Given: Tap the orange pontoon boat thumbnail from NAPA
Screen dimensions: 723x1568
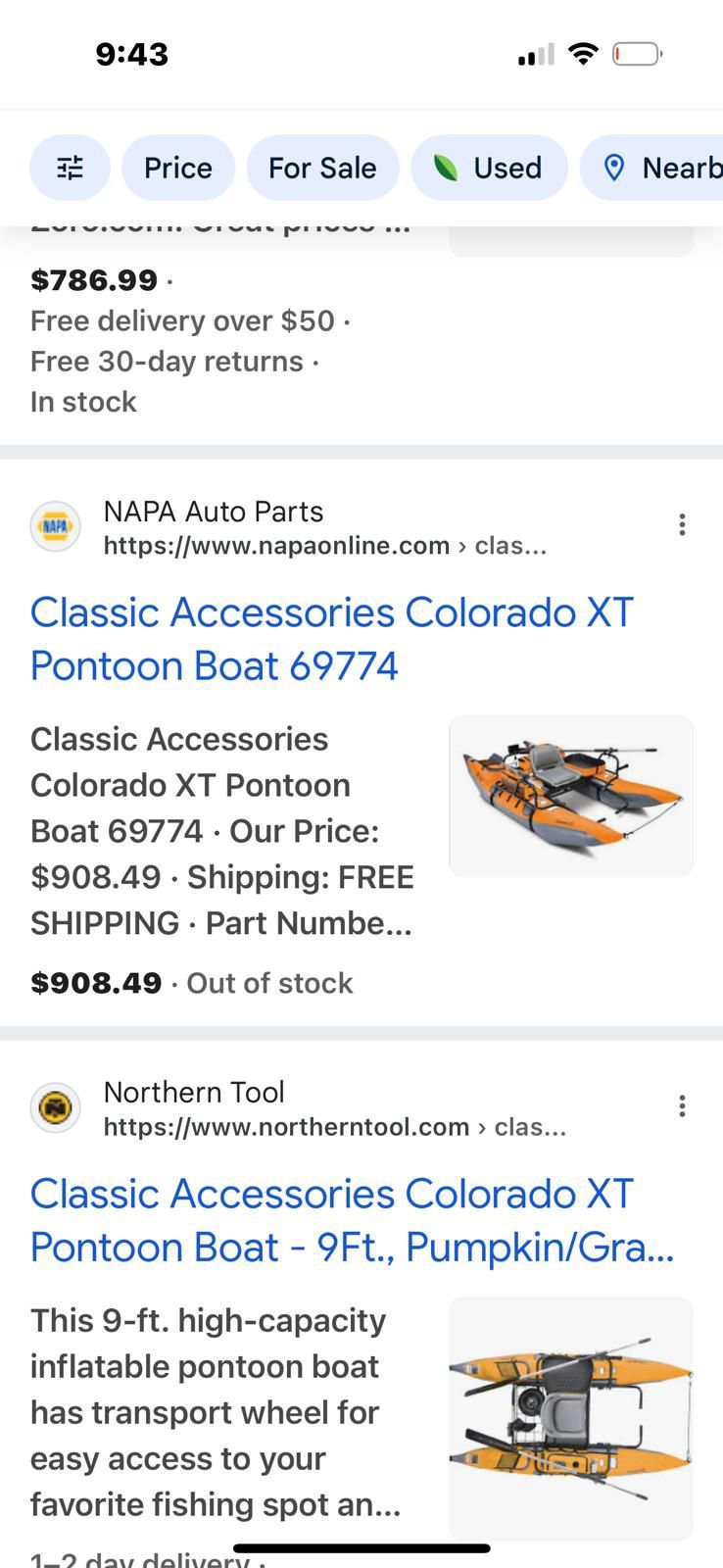Looking at the screenshot, I should click(x=571, y=795).
